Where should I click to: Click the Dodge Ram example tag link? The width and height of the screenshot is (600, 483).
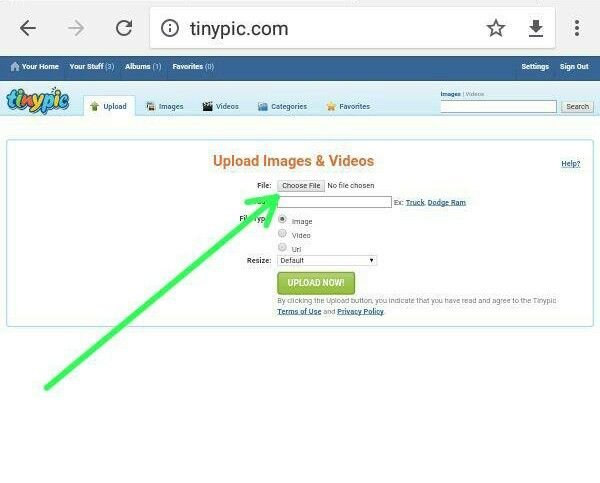pos(447,202)
